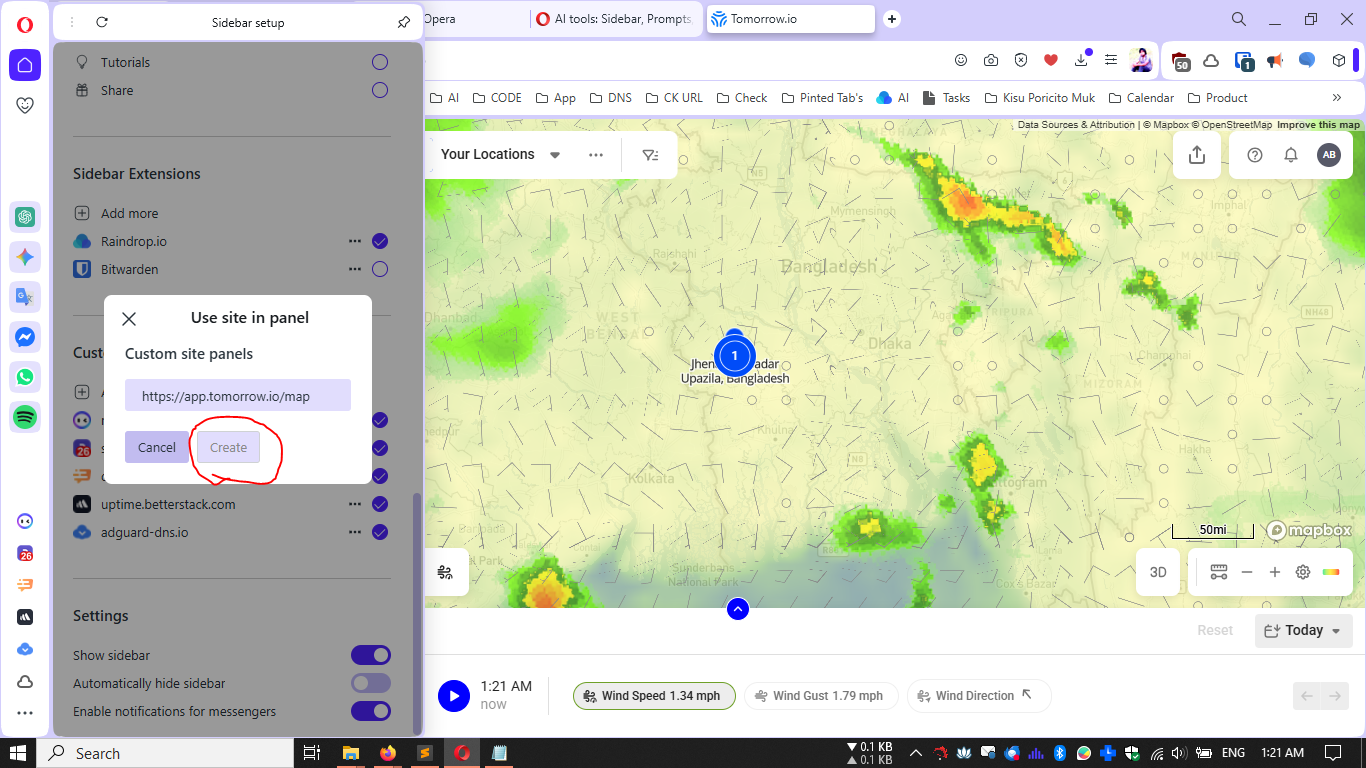Open the Today date dropdown
Screen dimensions: 1366x768
(x=1304, y=630)
